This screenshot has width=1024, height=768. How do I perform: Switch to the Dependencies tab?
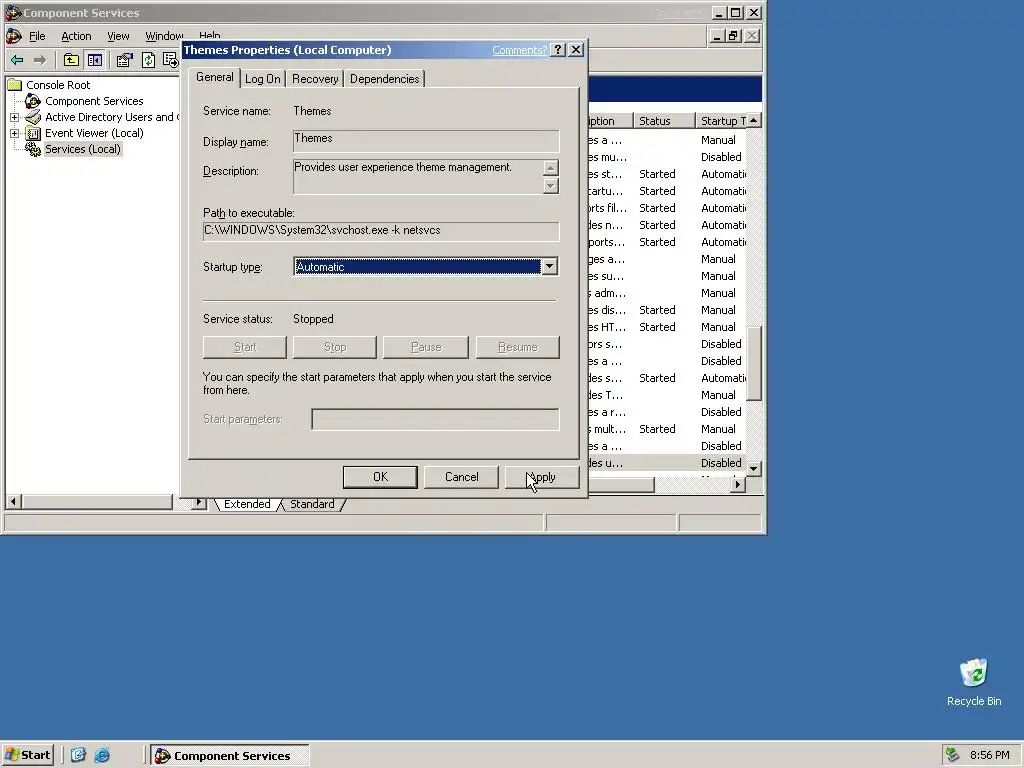point(385,79)
